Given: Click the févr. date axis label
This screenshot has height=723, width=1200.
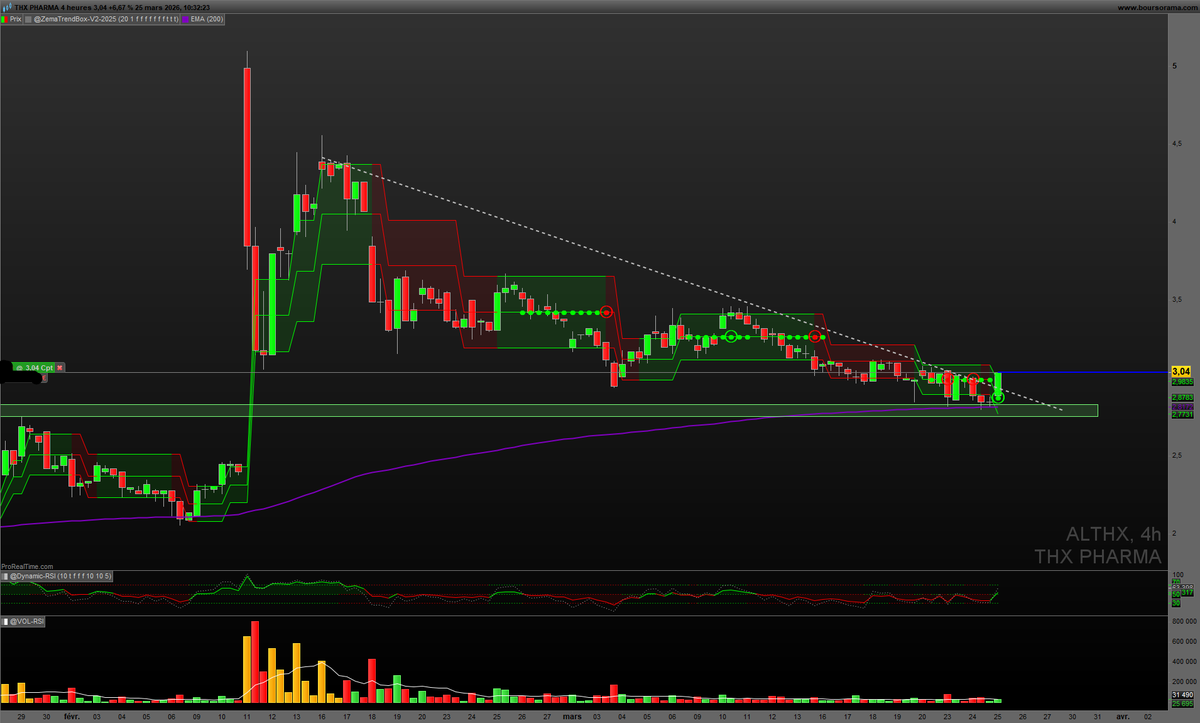Looking at the screenshot, I should [x=74, y=716].
